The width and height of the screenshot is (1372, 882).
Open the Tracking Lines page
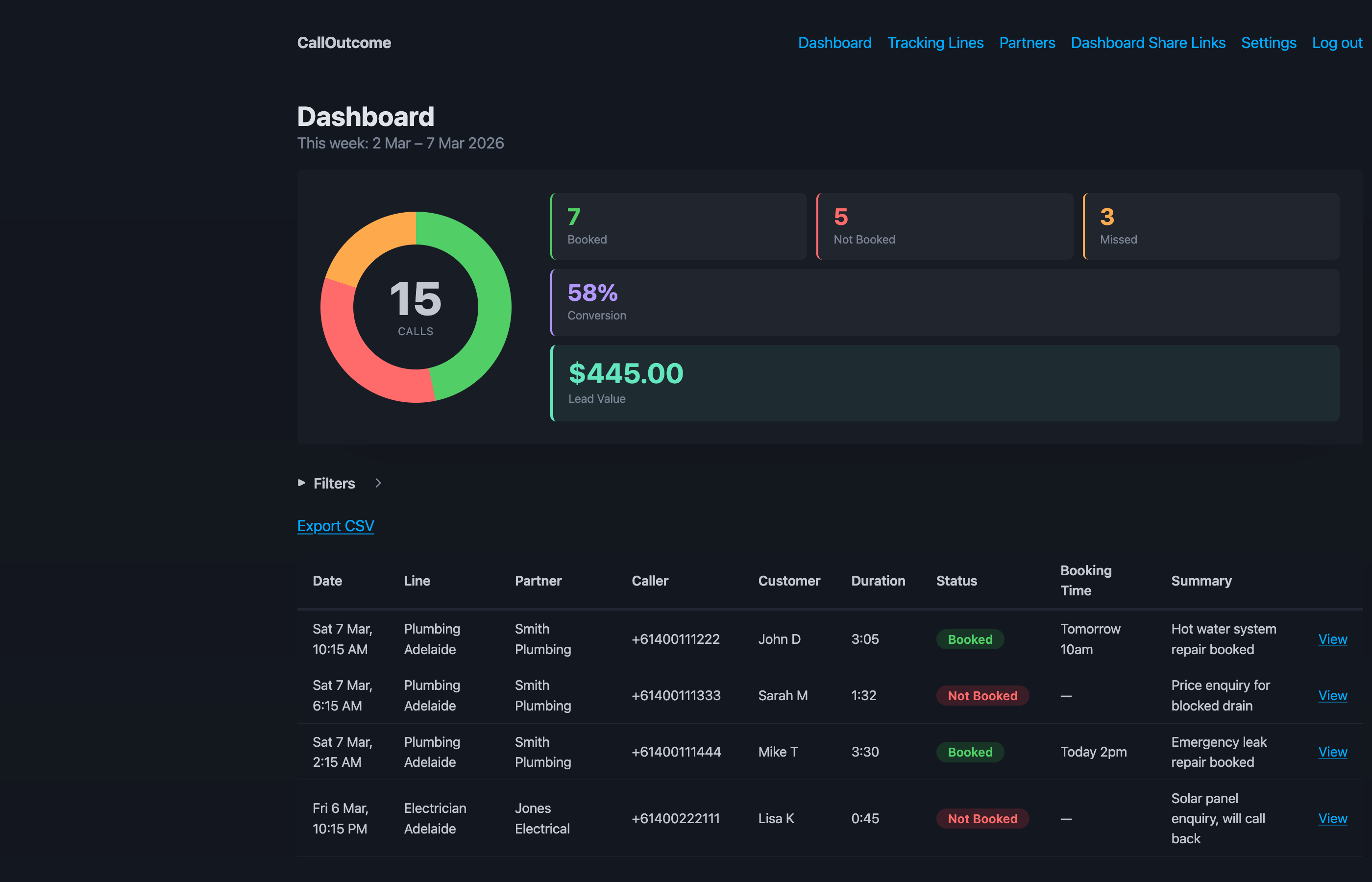click(x=935, y=42)
